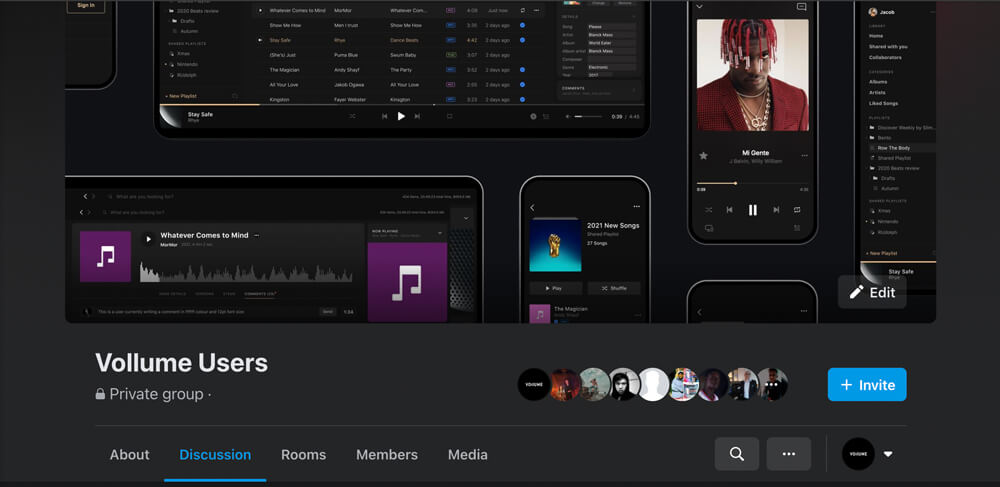1000x487 pixels.
Task: Open the group cover photo
Action: (x=500, y=161)
